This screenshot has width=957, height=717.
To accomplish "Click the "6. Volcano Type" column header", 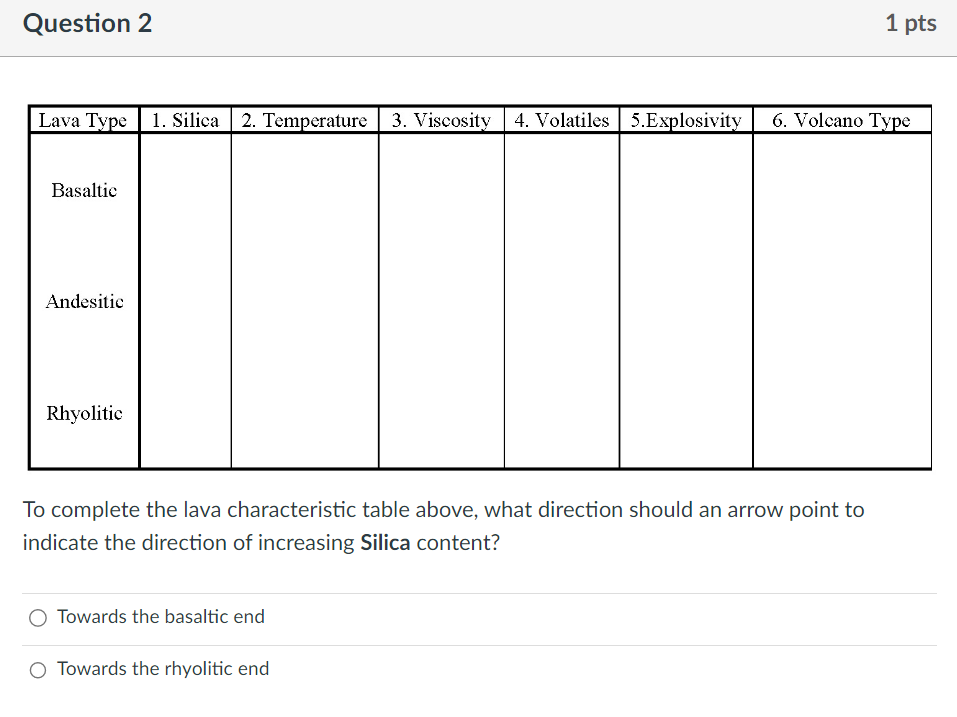I will coord(841,120).
